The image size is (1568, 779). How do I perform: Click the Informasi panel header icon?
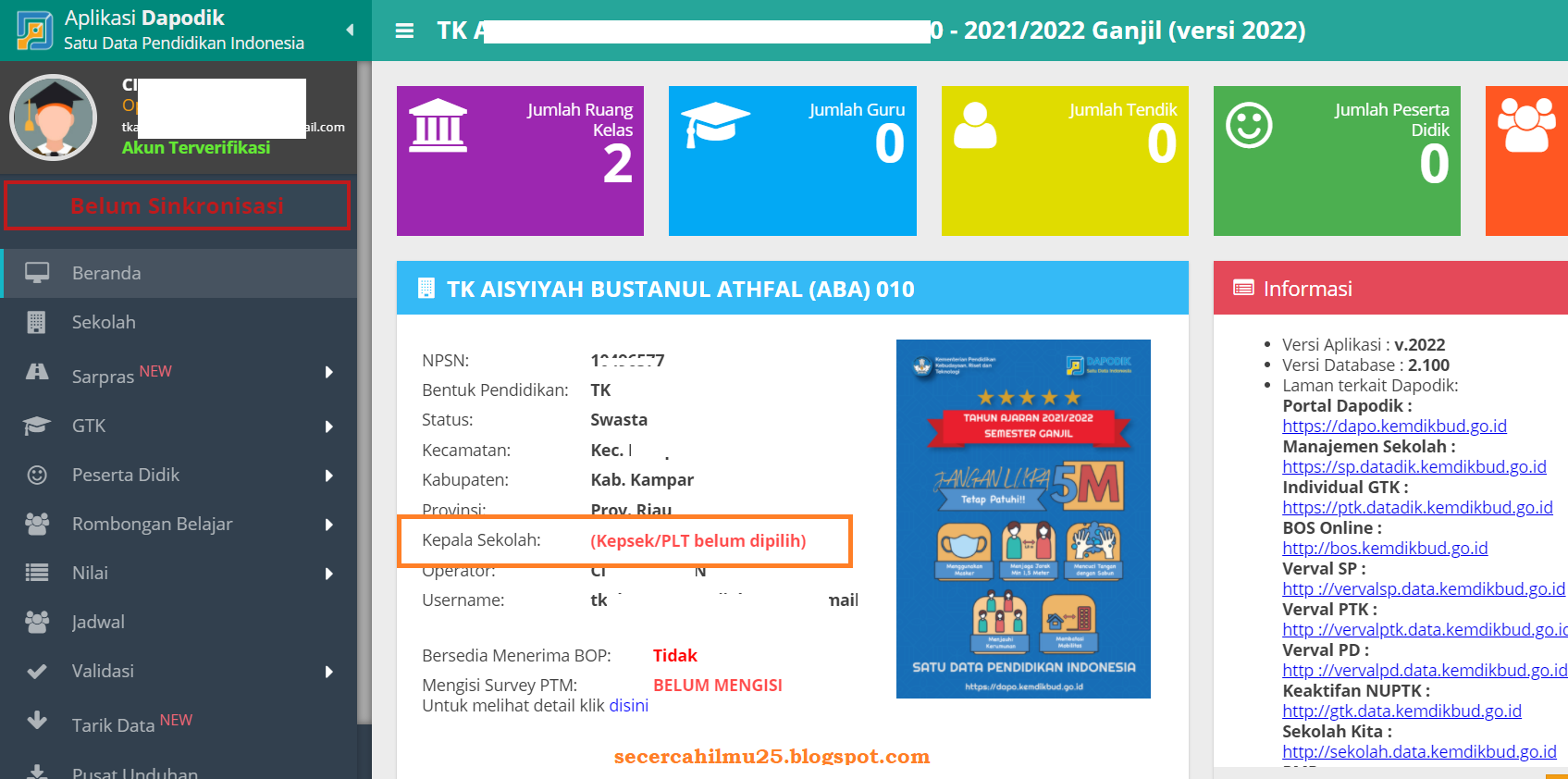1243,288
